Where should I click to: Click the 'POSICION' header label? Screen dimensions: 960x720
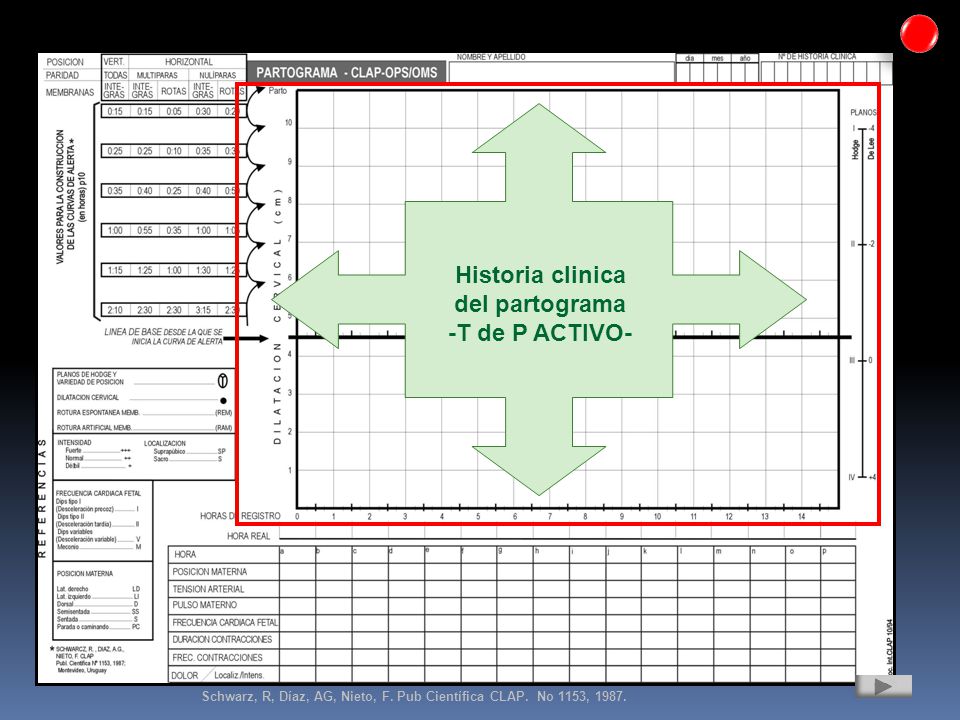tap(65, 62)
